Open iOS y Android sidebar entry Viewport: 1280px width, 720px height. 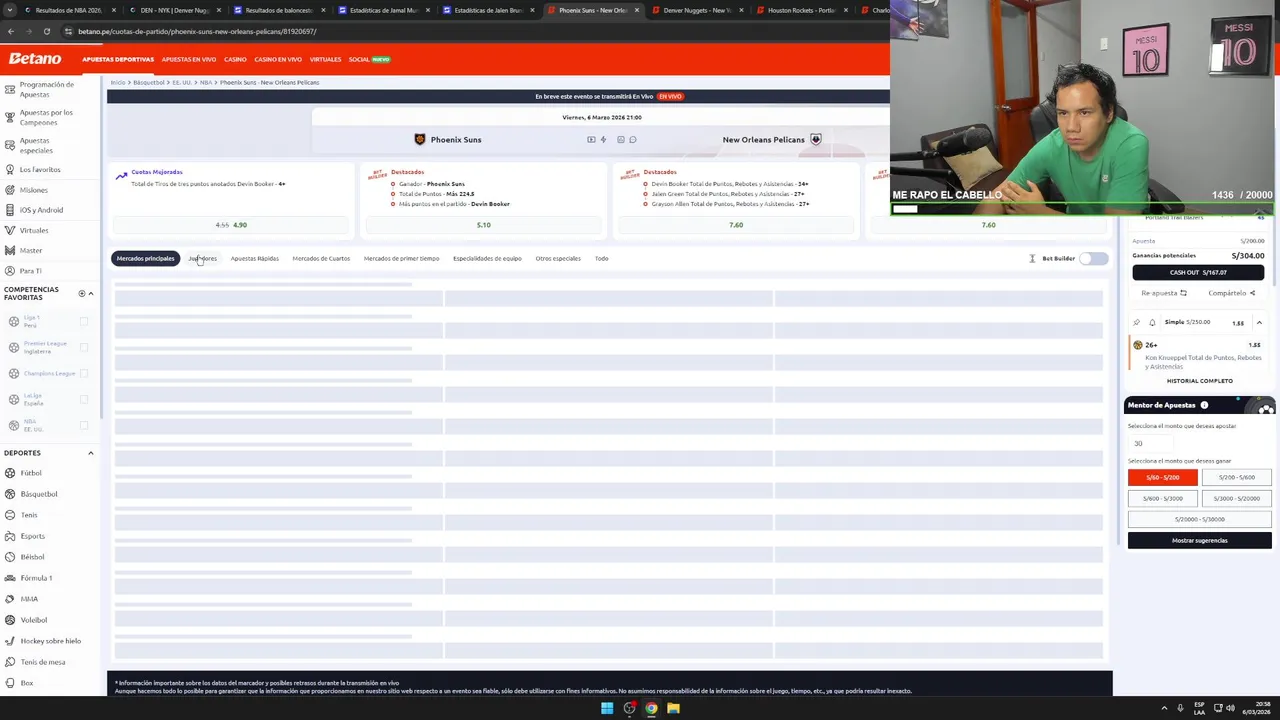pos(41,210)
